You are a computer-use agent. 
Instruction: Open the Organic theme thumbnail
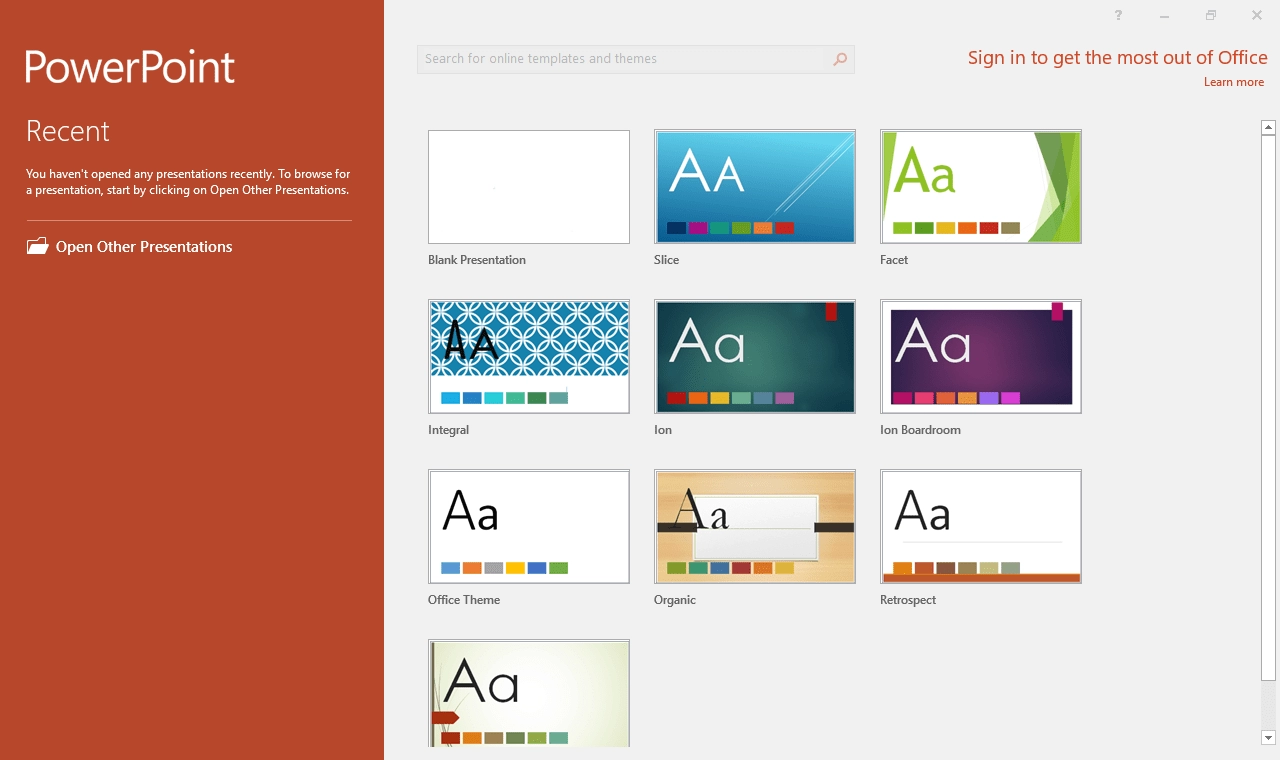tap(755, 527)
